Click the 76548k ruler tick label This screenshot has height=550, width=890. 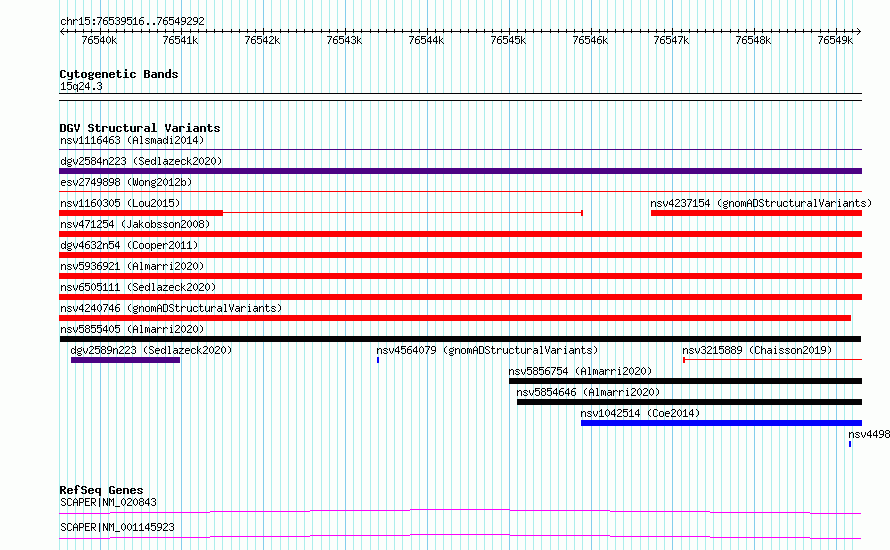tap(753, 40)
